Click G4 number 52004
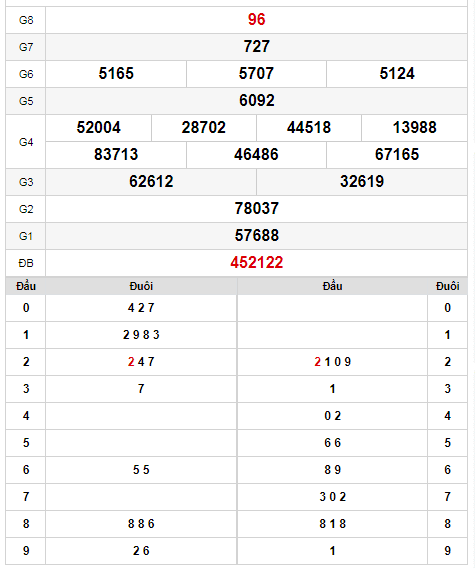The height and width of the screenshot is (568, 475). pos(98,128)
